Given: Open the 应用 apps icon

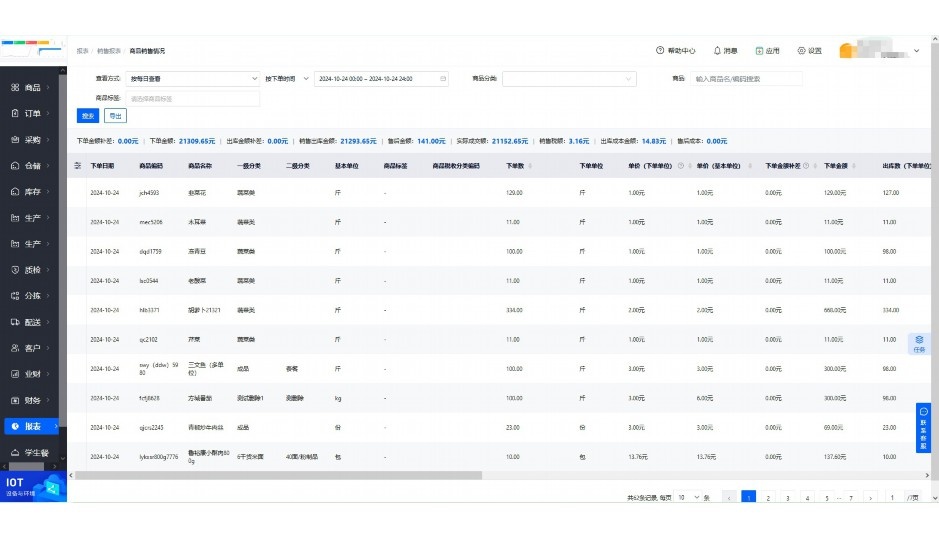Looking at the screenshot, I should (x=759, y=51).
